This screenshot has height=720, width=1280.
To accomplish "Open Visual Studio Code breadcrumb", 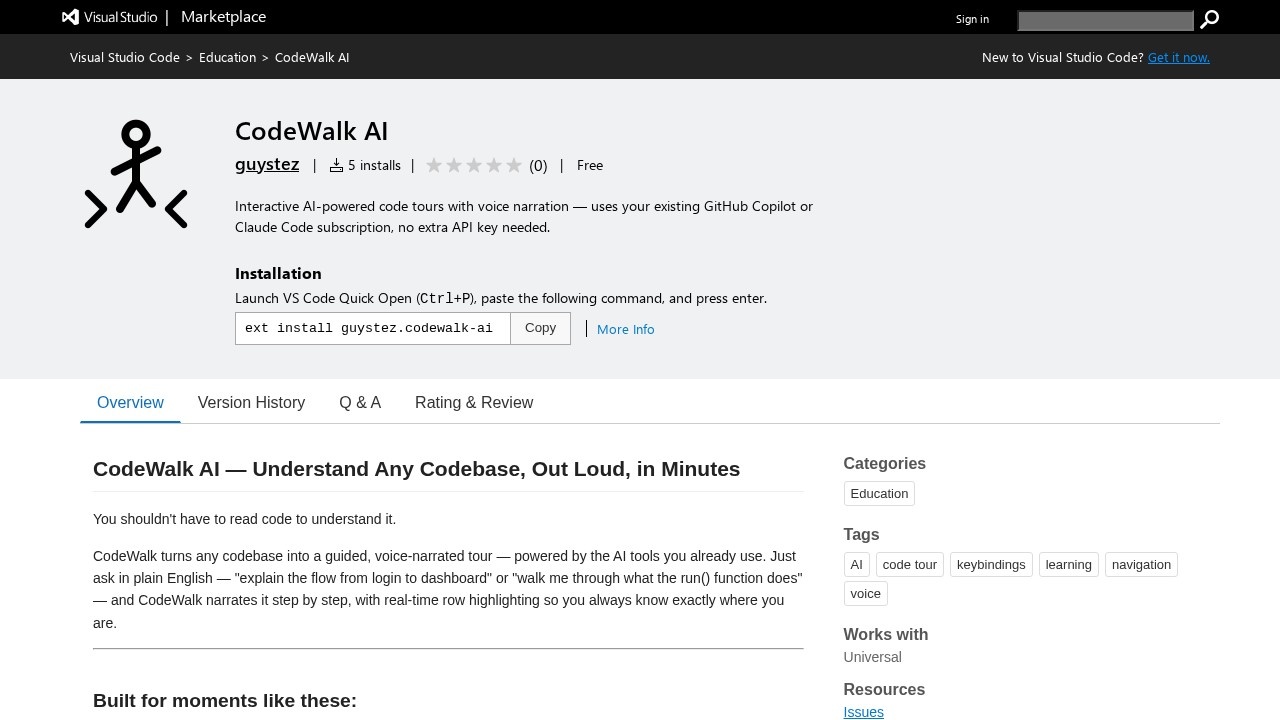I will [x=125, y=57].
